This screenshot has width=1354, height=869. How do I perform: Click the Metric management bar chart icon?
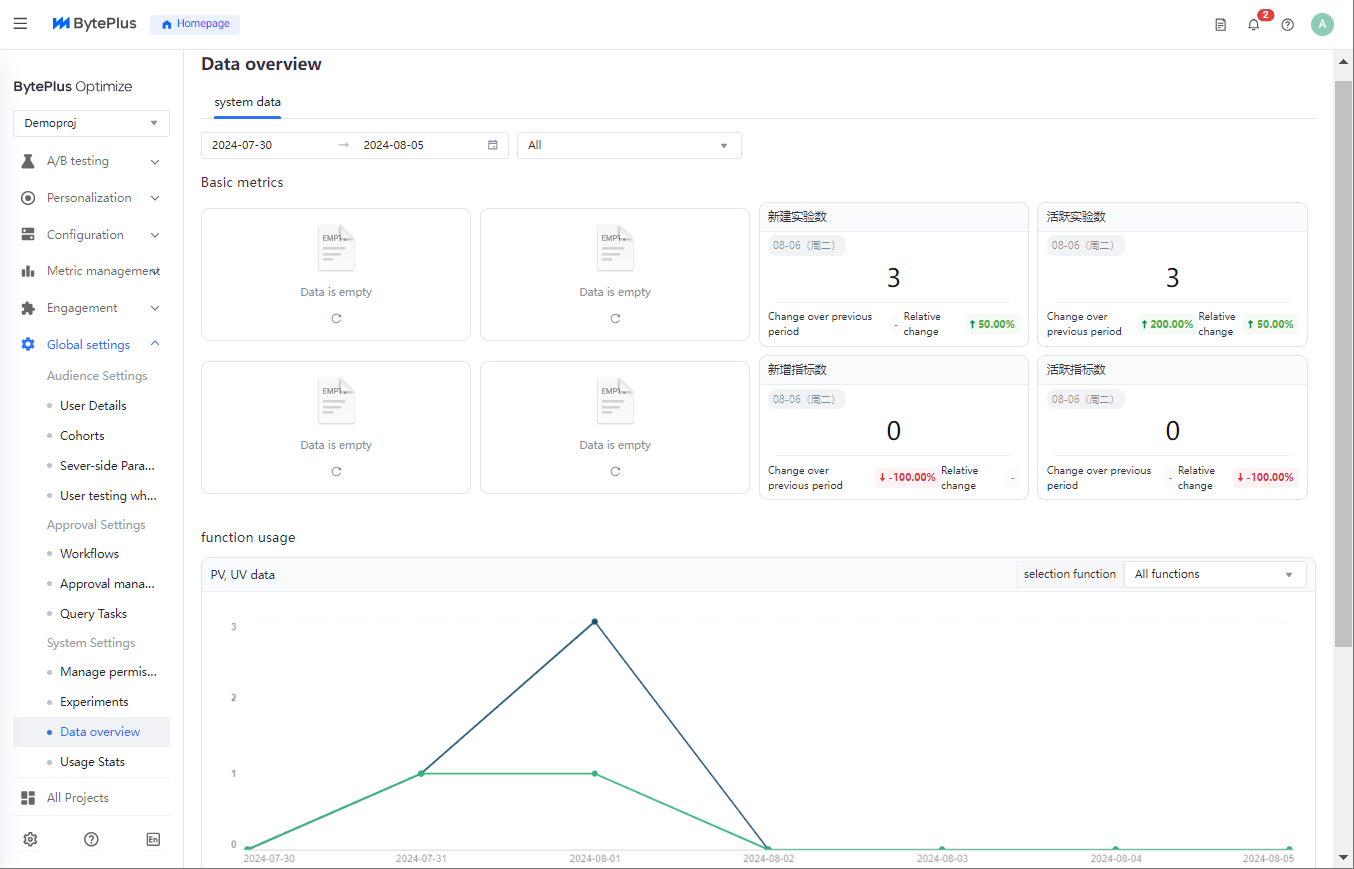(28, 271)
